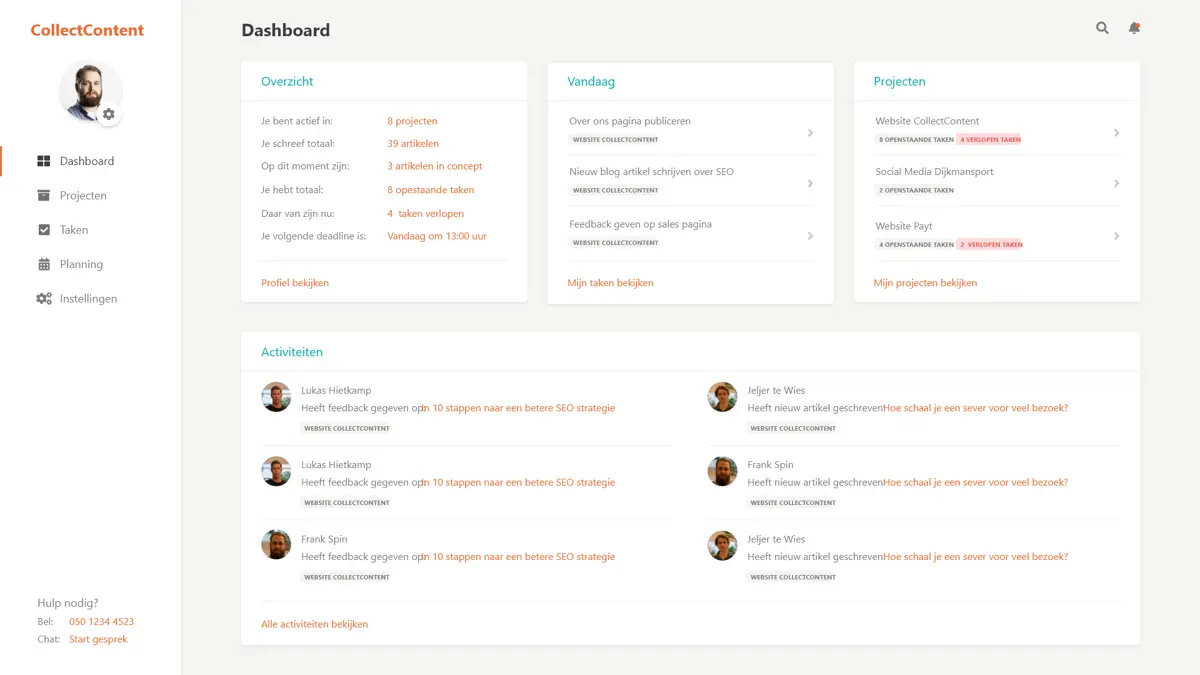The image size is (1200, 675).
Task: Click the Vandaag card heading
Action: tap(591, 82)
